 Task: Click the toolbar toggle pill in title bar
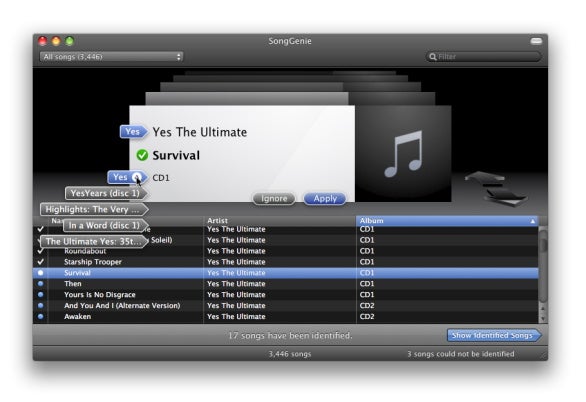tap(536, 41)
